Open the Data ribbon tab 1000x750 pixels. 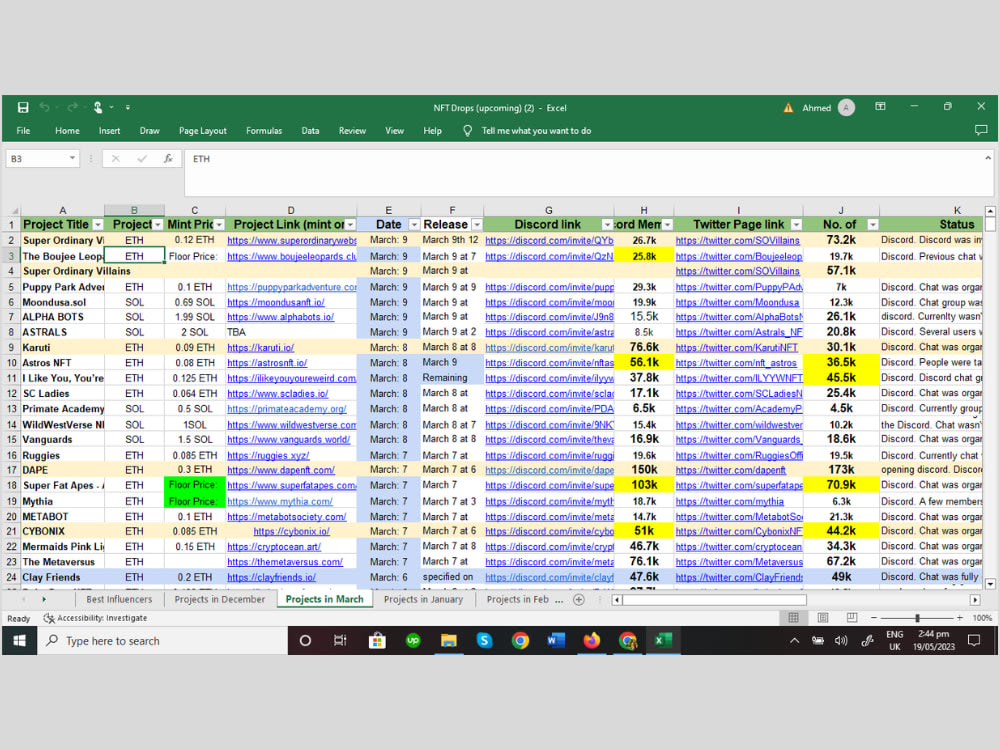coord(311,131)
